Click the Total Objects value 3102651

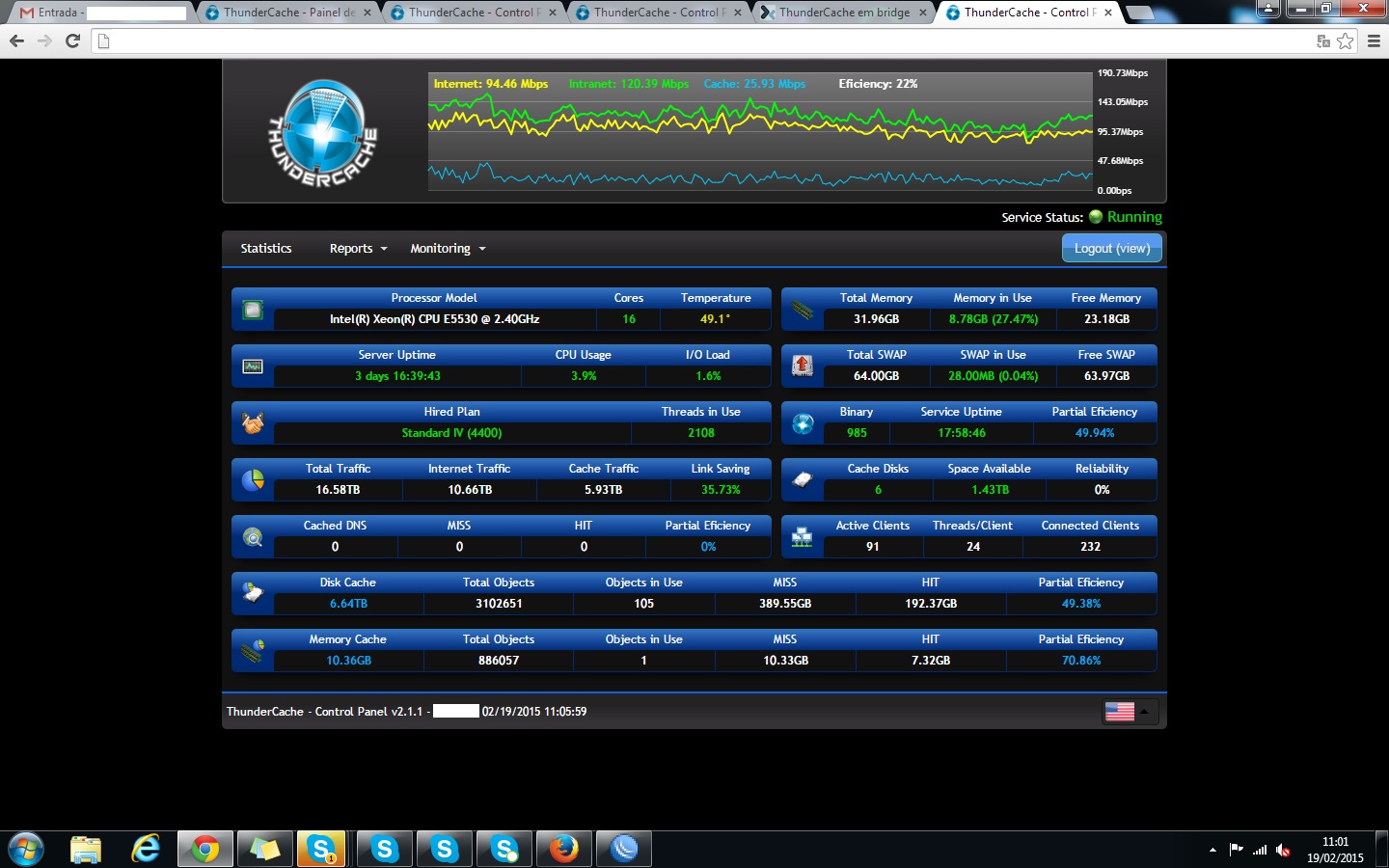499,604
